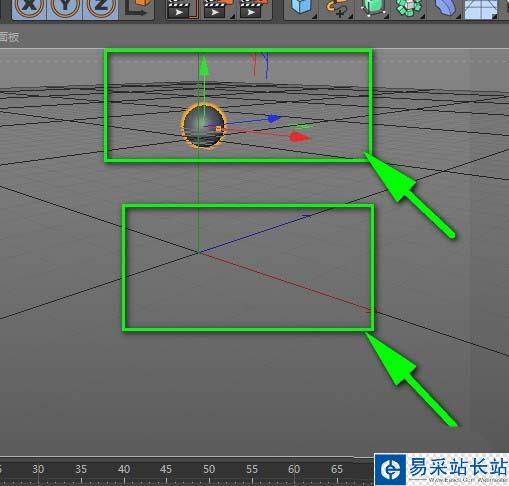Open render settings clapperboard icon

click(255, 8)
